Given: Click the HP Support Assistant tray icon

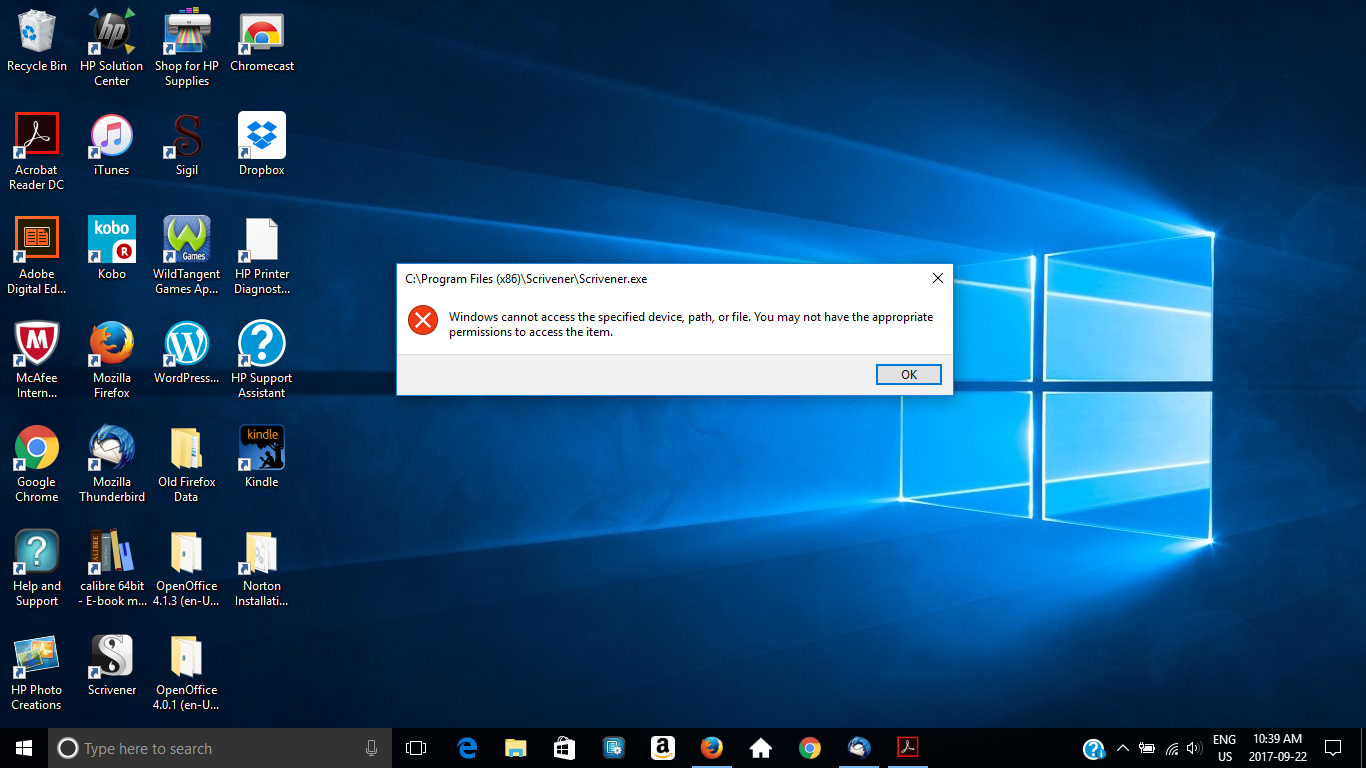Looking at the screenshot, I should (x=1094, y=748).
